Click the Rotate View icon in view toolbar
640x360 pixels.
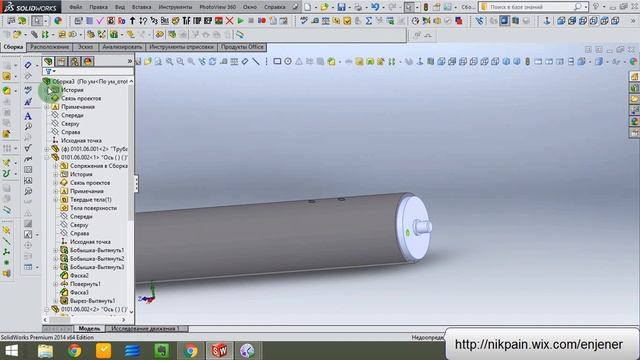click(213, 62)
